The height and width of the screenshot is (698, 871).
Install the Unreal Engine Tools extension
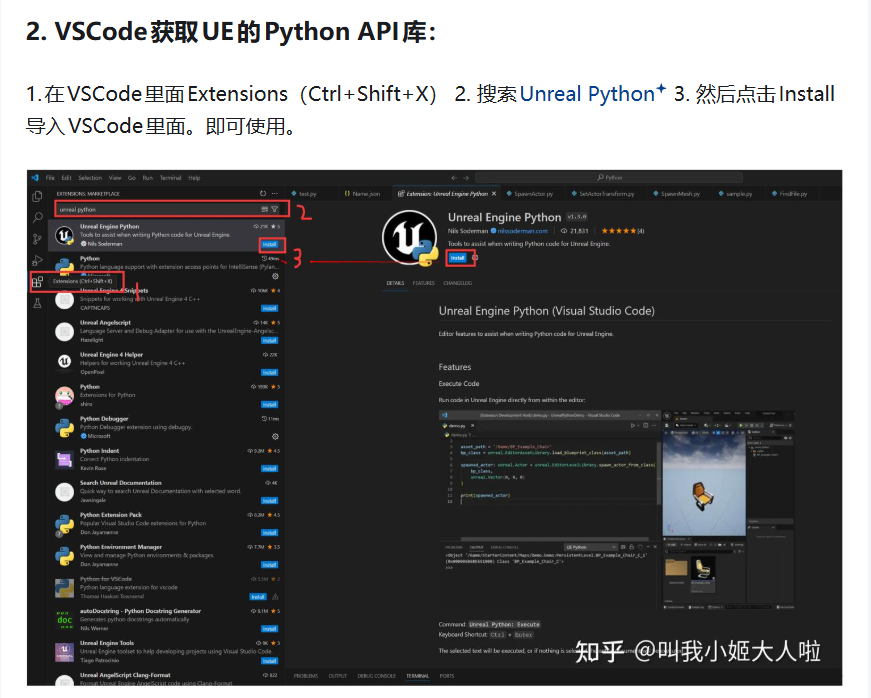tap(270, 661)
